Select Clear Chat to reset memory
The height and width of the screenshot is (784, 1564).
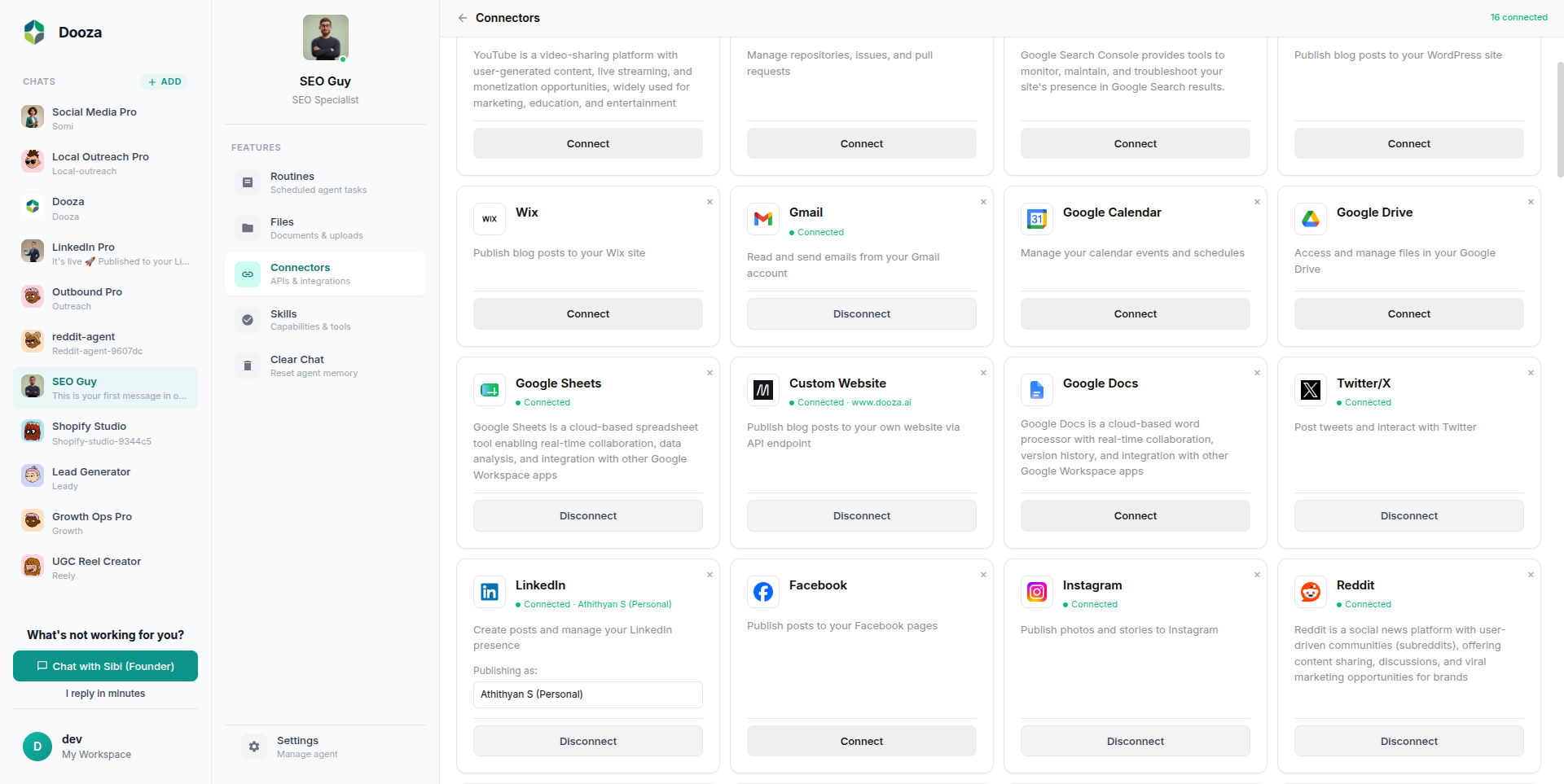(325, 366)
